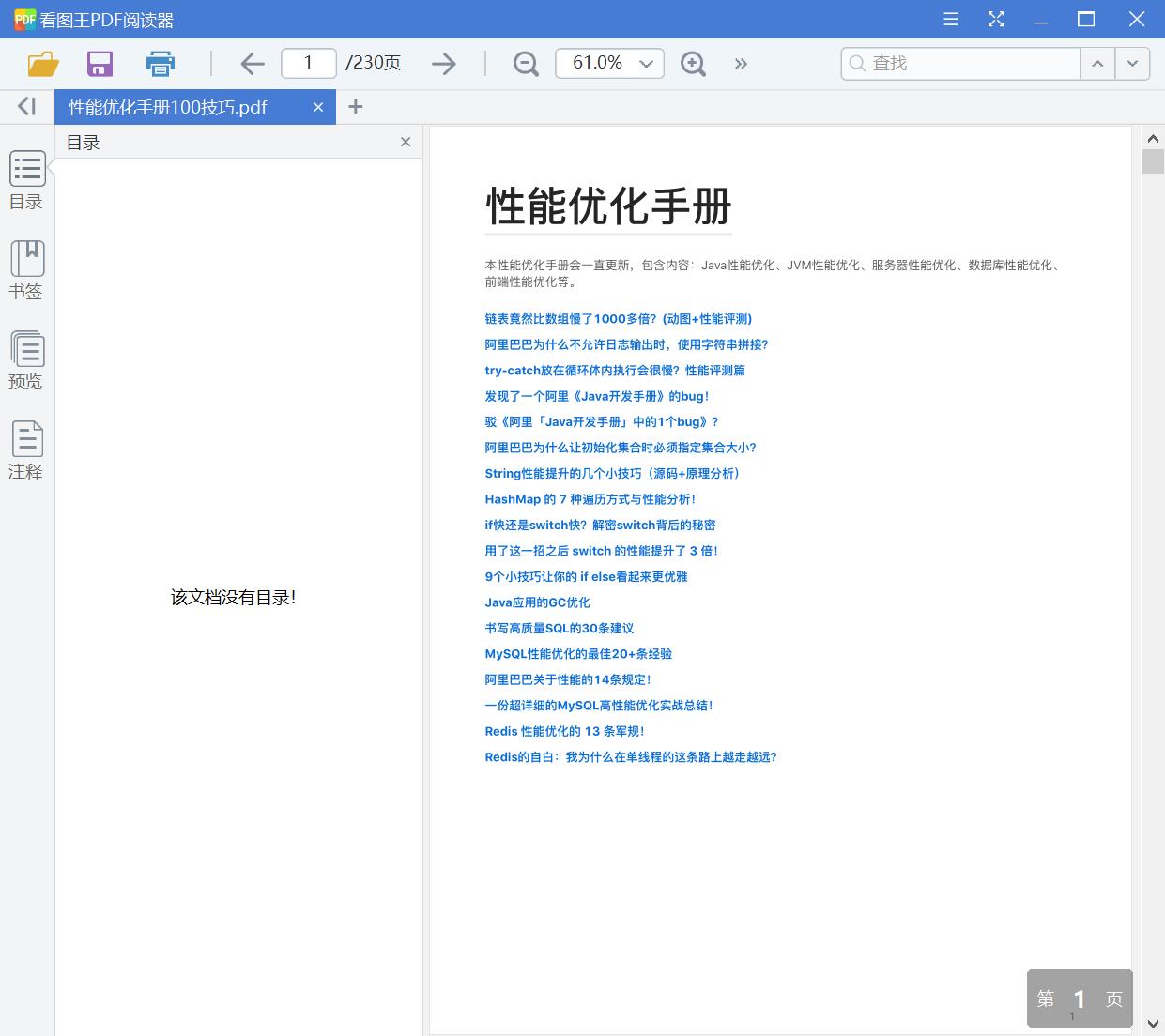
Task: Save the document with the floppy disk icon
Action: tap(100, 64)
